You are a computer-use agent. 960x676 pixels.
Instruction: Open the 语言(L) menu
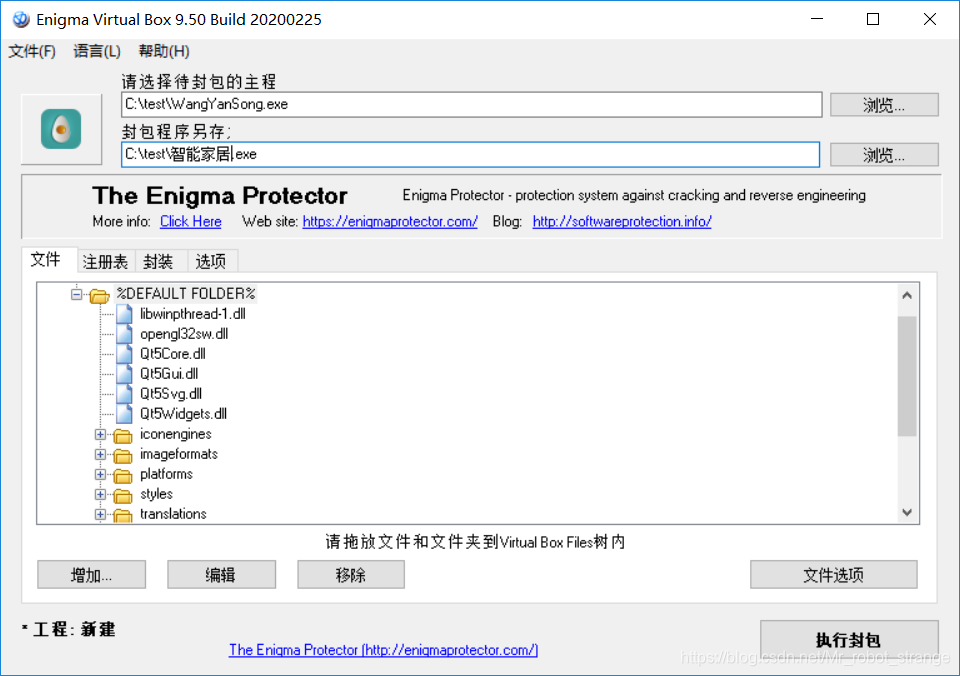pos(97,51)
